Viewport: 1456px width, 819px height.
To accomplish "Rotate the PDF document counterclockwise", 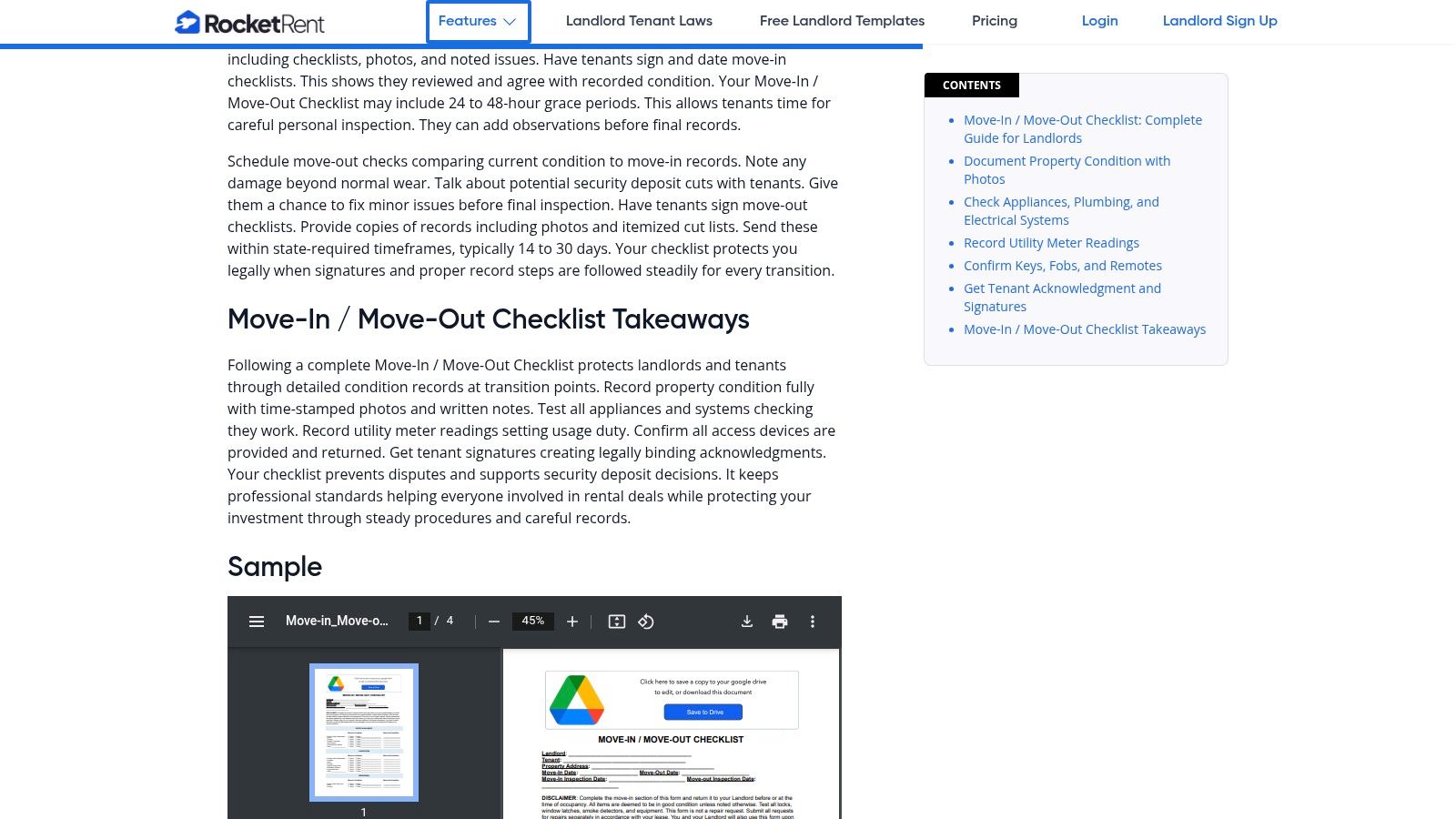I will click(x=646, y=622).
